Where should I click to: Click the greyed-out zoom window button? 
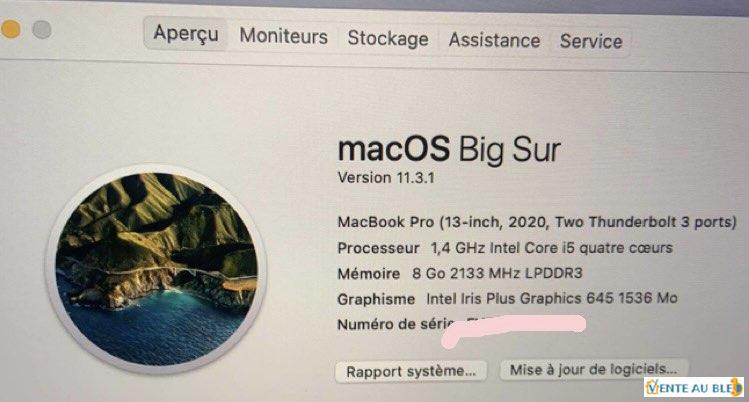click(x=42, y=30)
